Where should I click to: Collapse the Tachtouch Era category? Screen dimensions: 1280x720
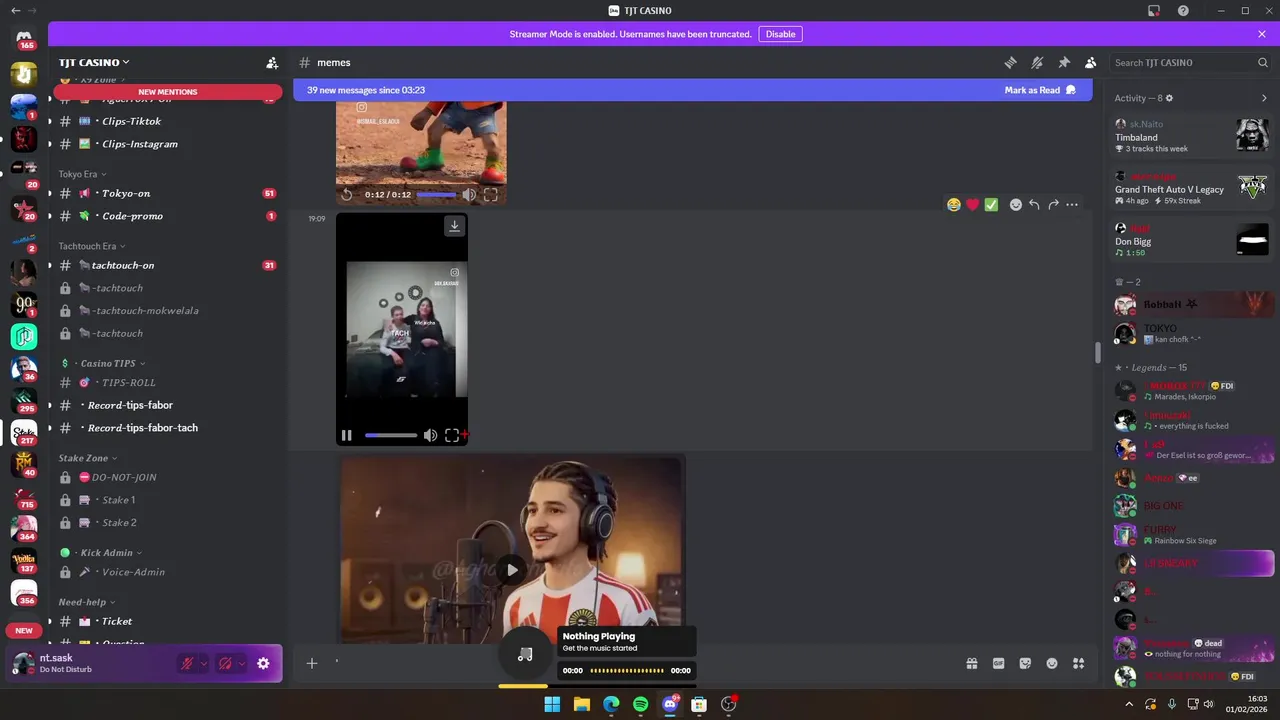[91, 246]
